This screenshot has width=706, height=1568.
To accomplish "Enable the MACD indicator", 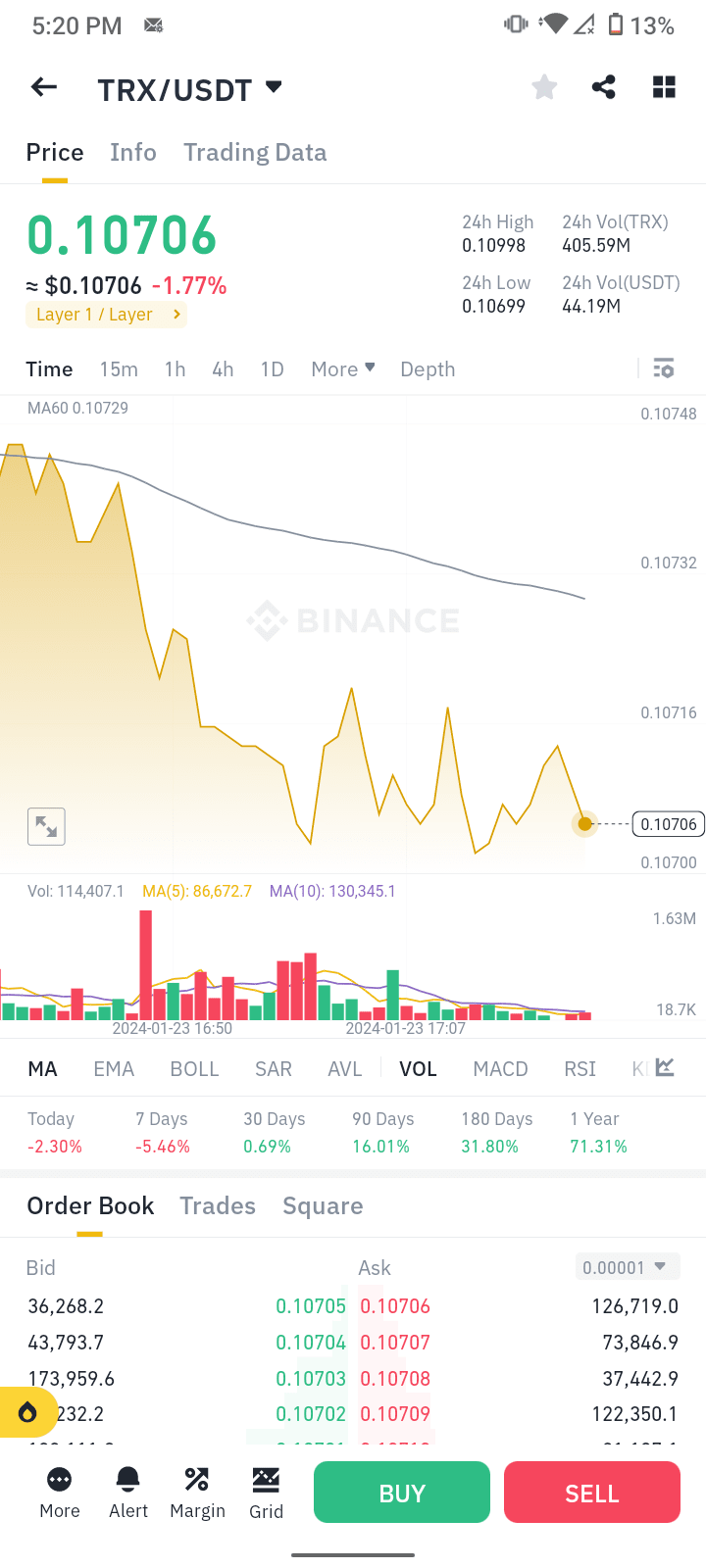I will click(500, 1068).
